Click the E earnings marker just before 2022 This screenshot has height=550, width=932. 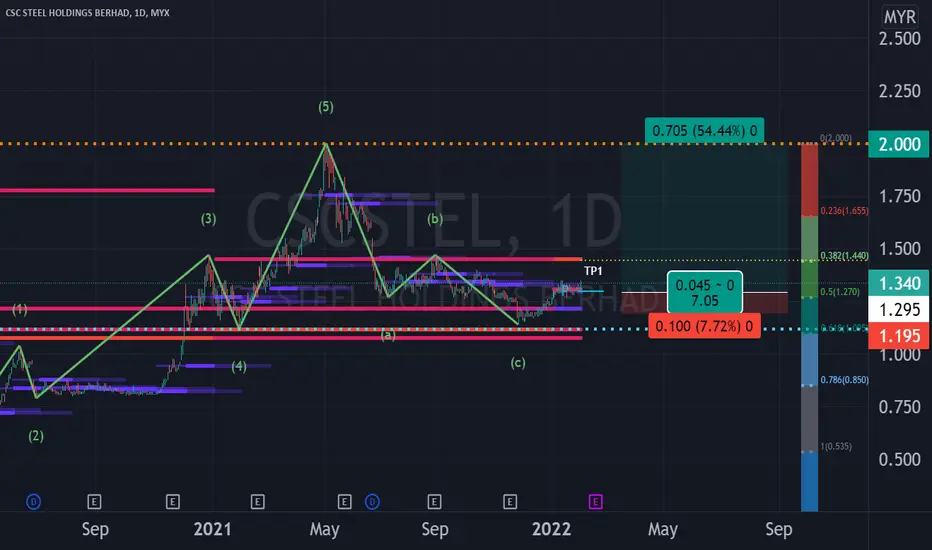pos(509,502)
